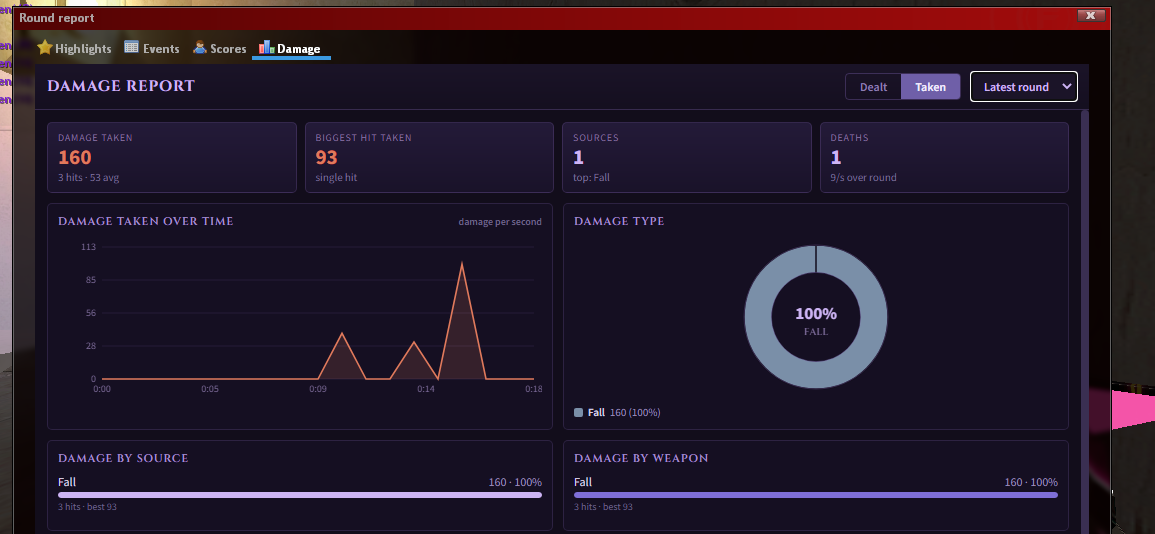
Task: Click the Scores person icon
Action: (x=200, y=48)
